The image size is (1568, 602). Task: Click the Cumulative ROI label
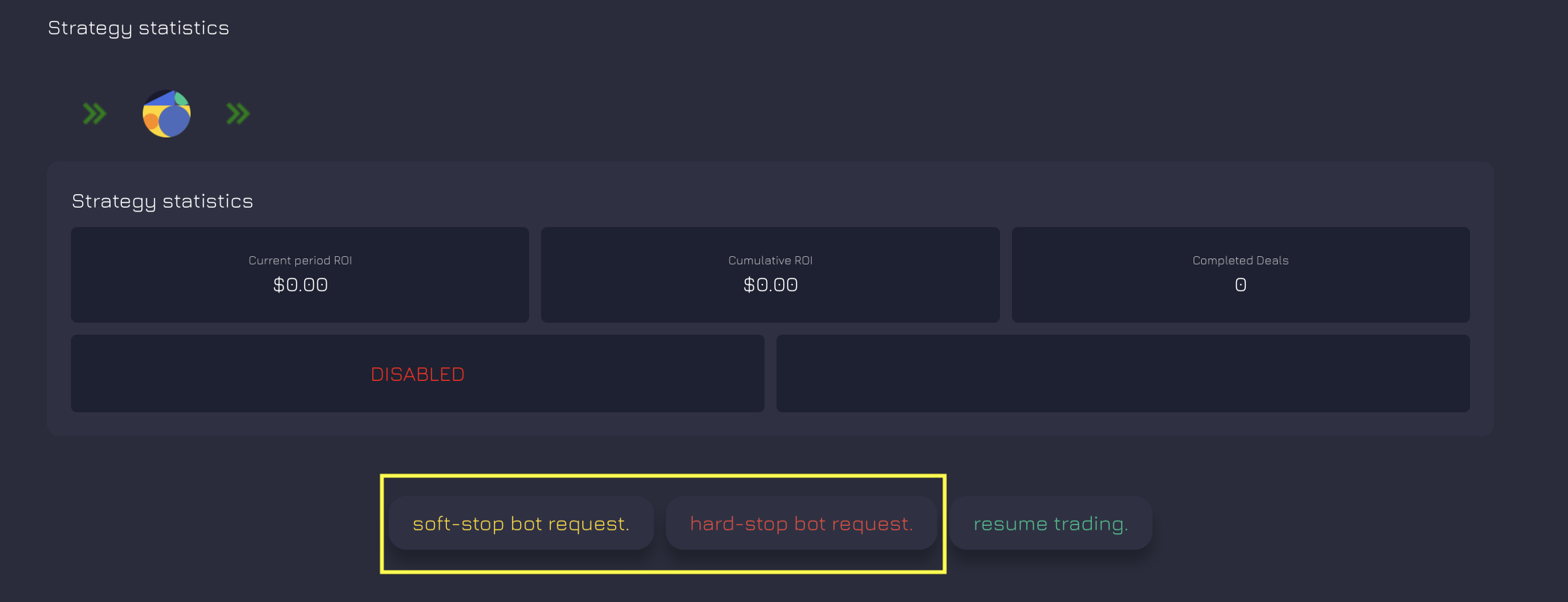click(771, 261)
